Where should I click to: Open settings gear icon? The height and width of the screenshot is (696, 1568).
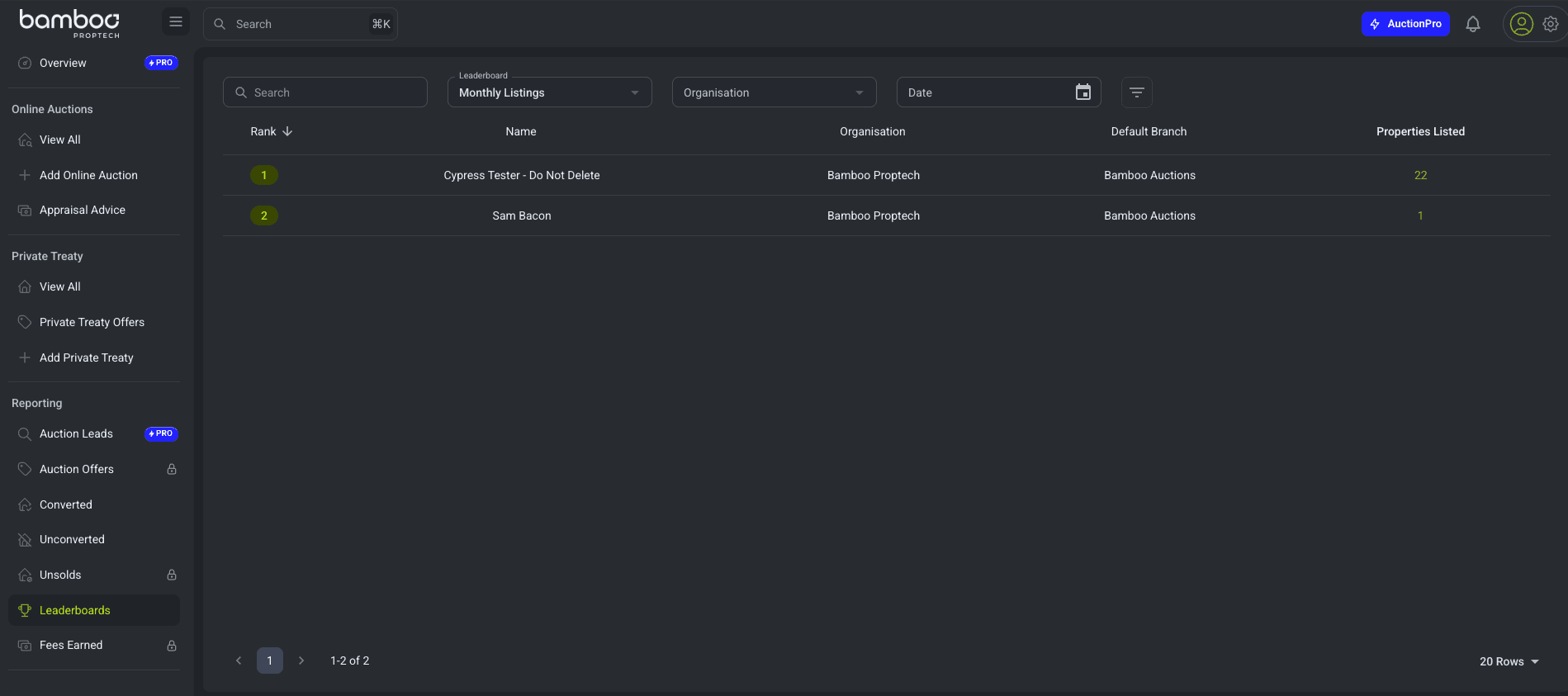pyautogui.click(x=1551, y=24)
